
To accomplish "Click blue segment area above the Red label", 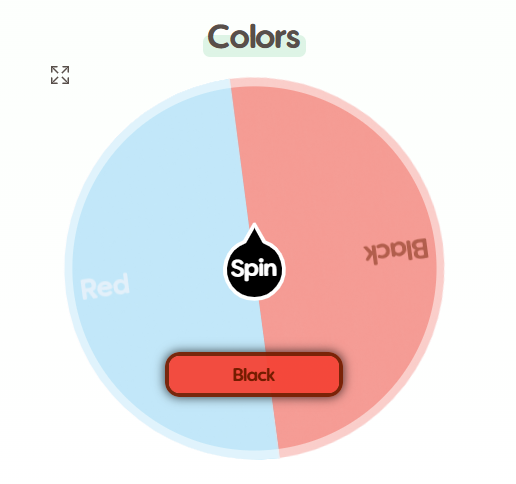I will click(x=133, y=200).
